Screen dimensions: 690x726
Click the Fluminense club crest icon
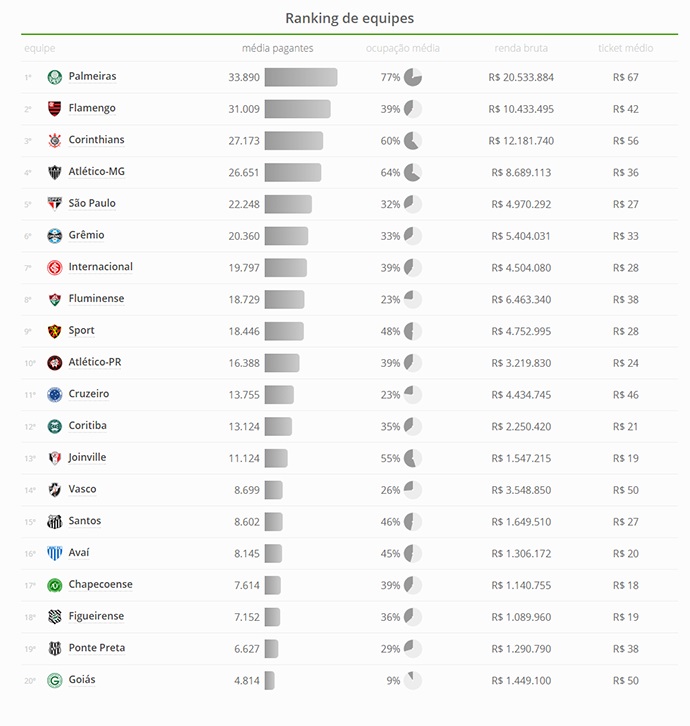tap(55, 300)
